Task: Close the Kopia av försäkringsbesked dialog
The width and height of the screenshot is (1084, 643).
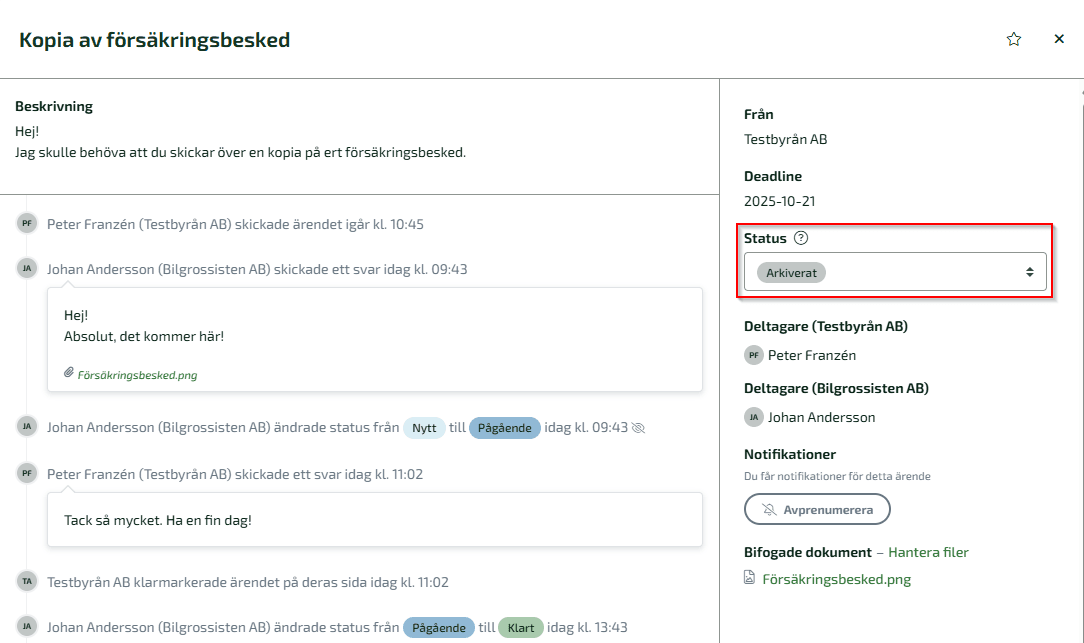Action: pos(1059,39)
